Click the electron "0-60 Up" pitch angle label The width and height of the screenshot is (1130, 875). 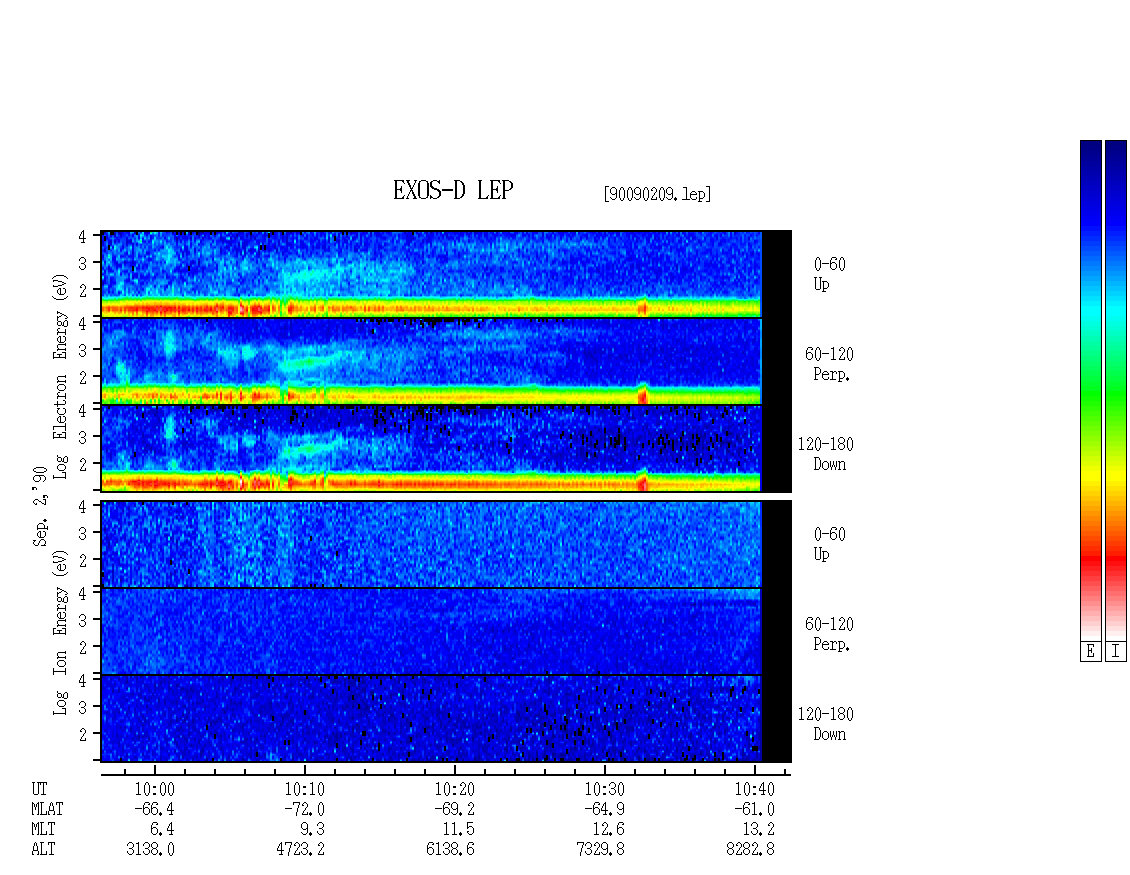829,274
